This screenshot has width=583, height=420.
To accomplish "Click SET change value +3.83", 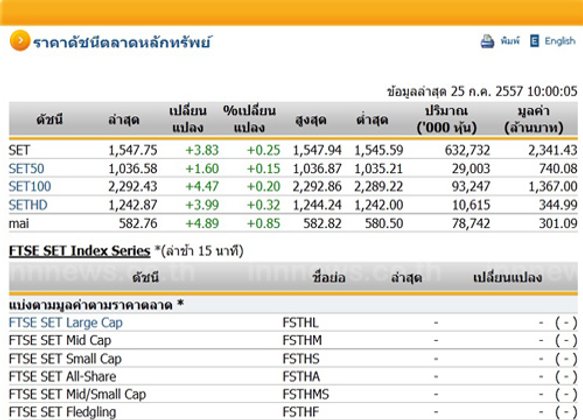I will click(202, 150).
